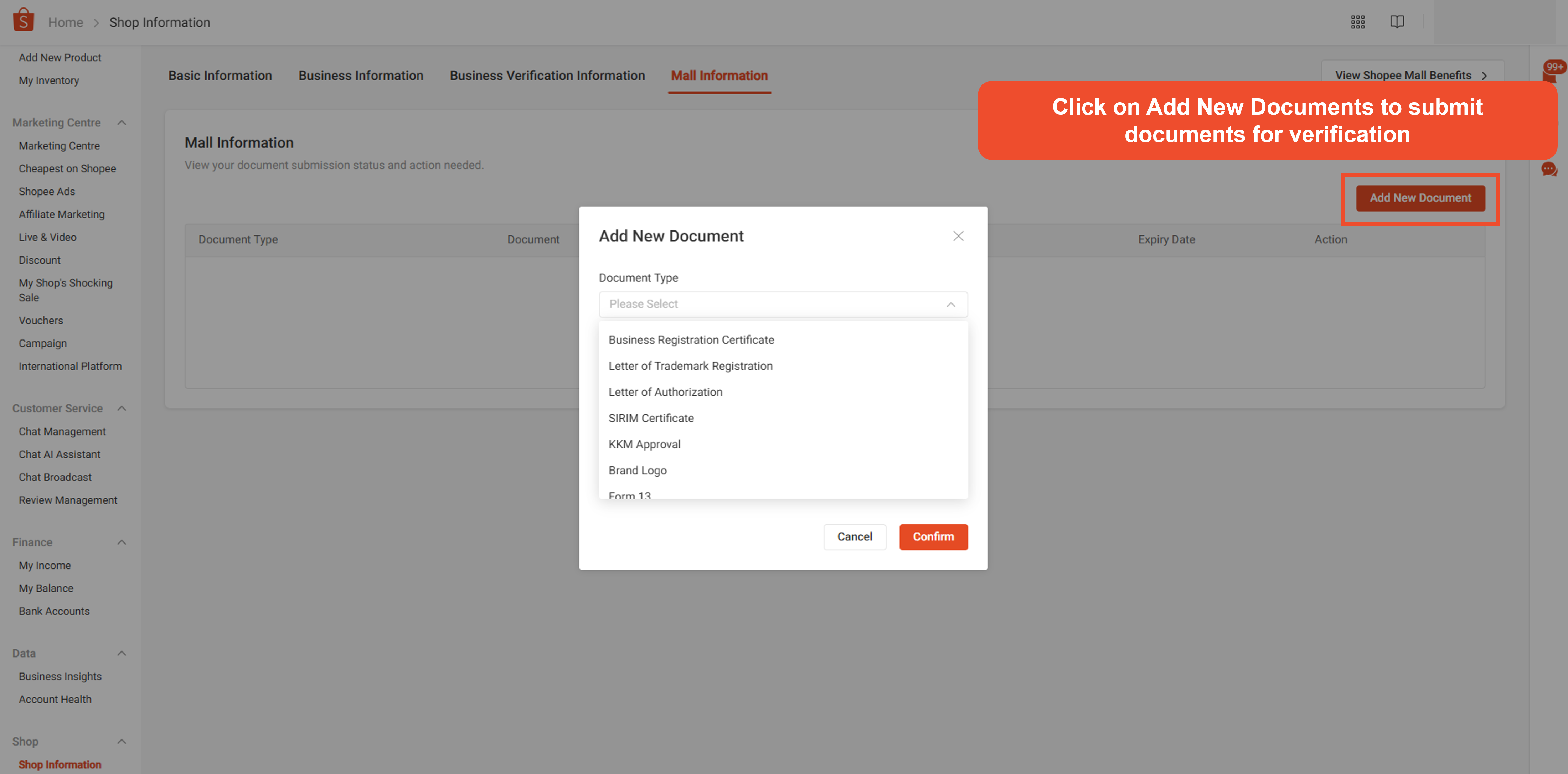Open Business Verification Information tab

(547, 76)
